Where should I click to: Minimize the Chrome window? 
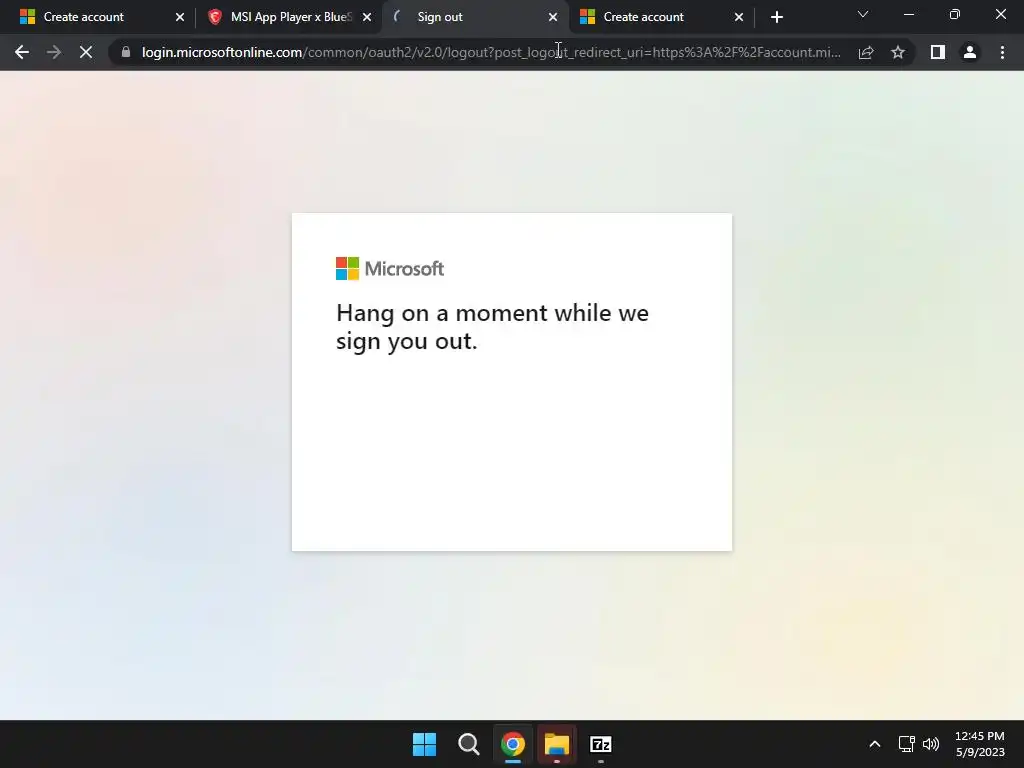tap(908, 14)
